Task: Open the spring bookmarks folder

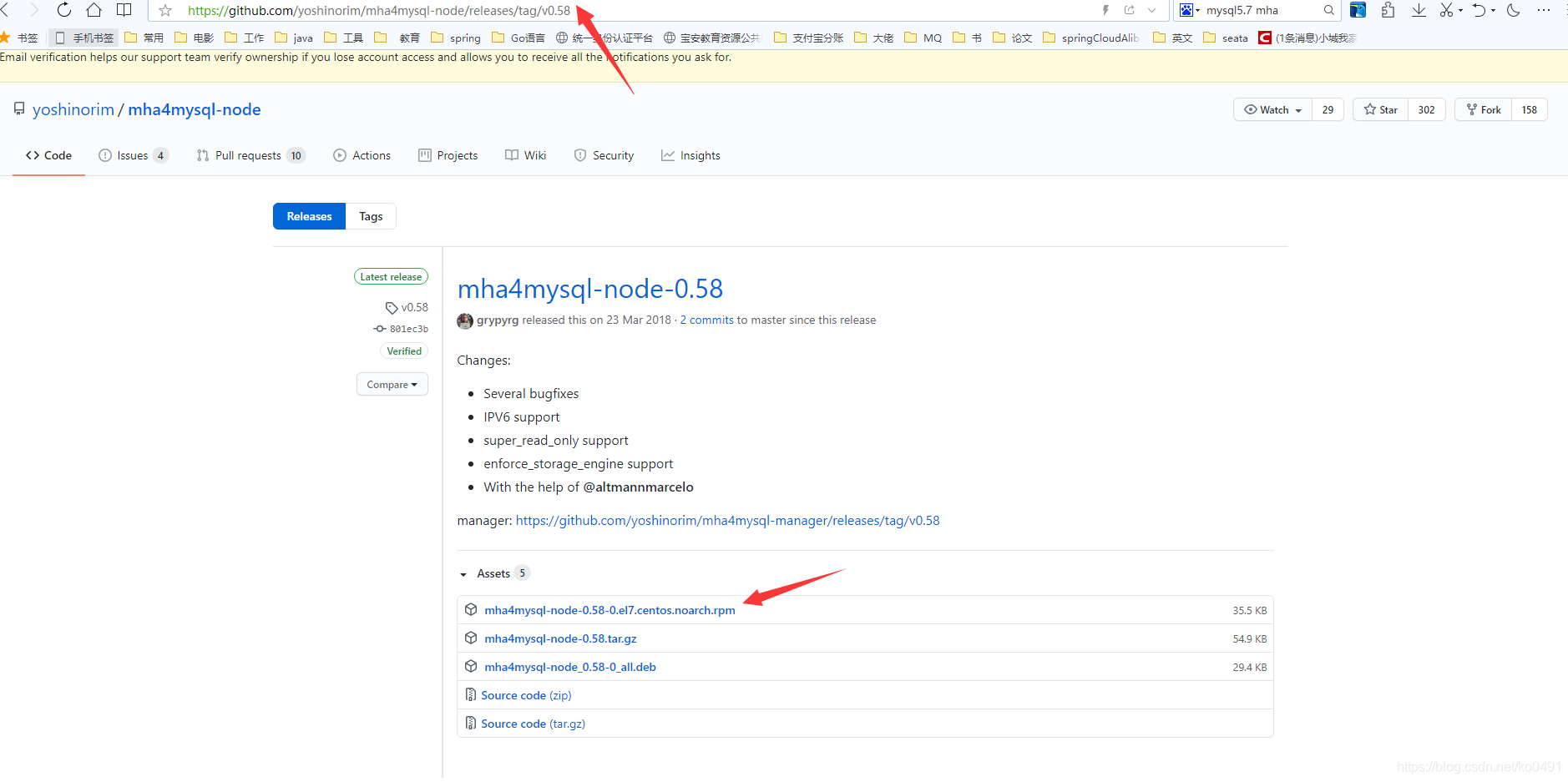Action: (x=456, y=38)
